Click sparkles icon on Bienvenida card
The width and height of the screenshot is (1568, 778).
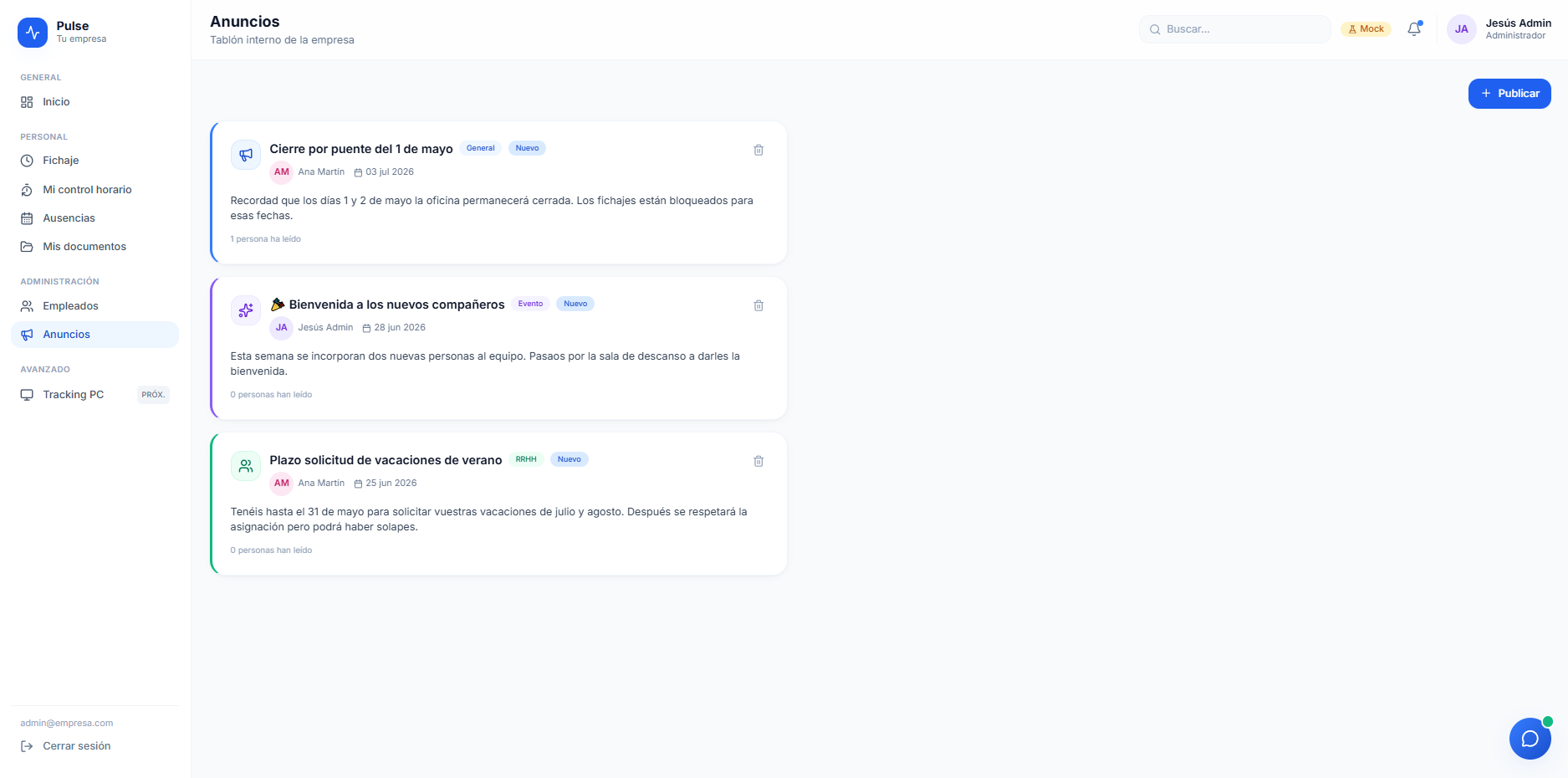(246, 310)
